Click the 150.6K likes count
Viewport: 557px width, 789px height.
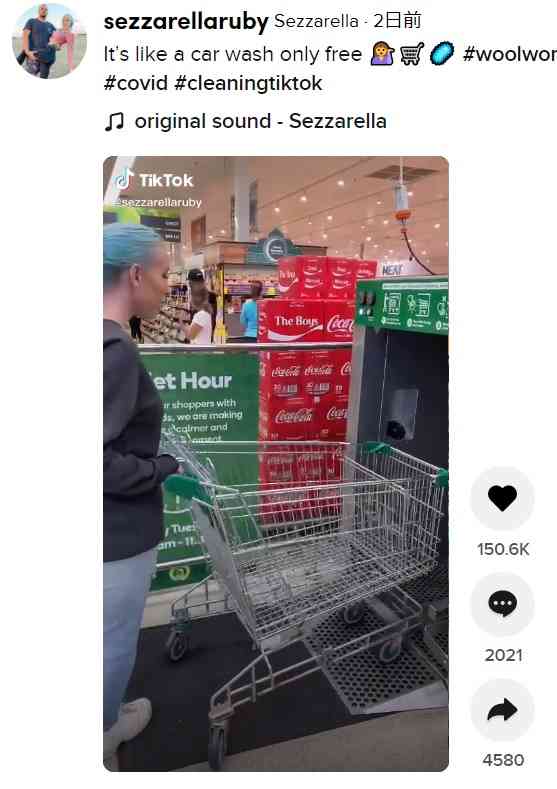point(503,549)
